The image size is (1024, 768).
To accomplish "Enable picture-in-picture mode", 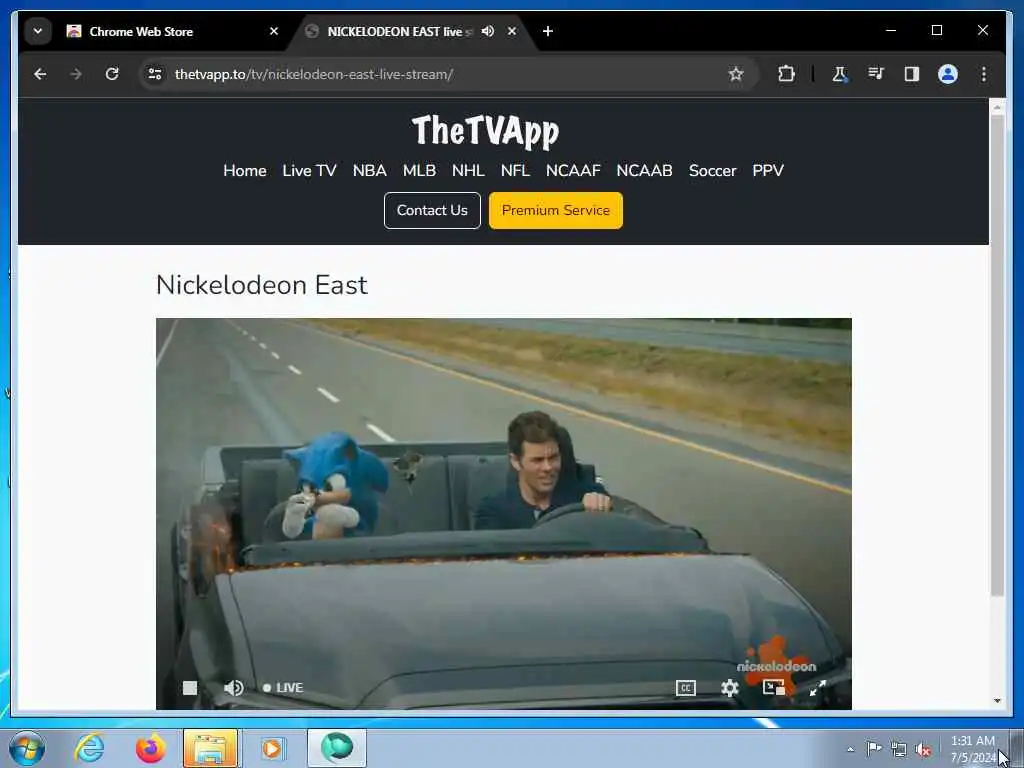I will coord(774,688).
